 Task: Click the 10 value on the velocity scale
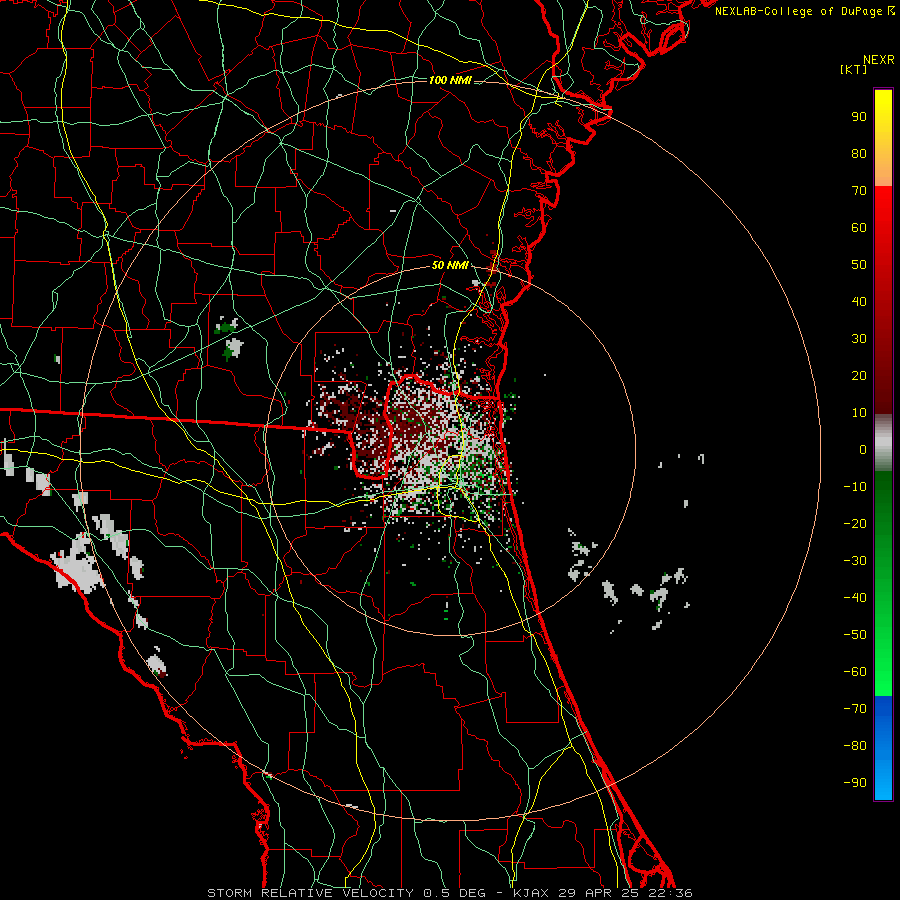click(859, 413)
